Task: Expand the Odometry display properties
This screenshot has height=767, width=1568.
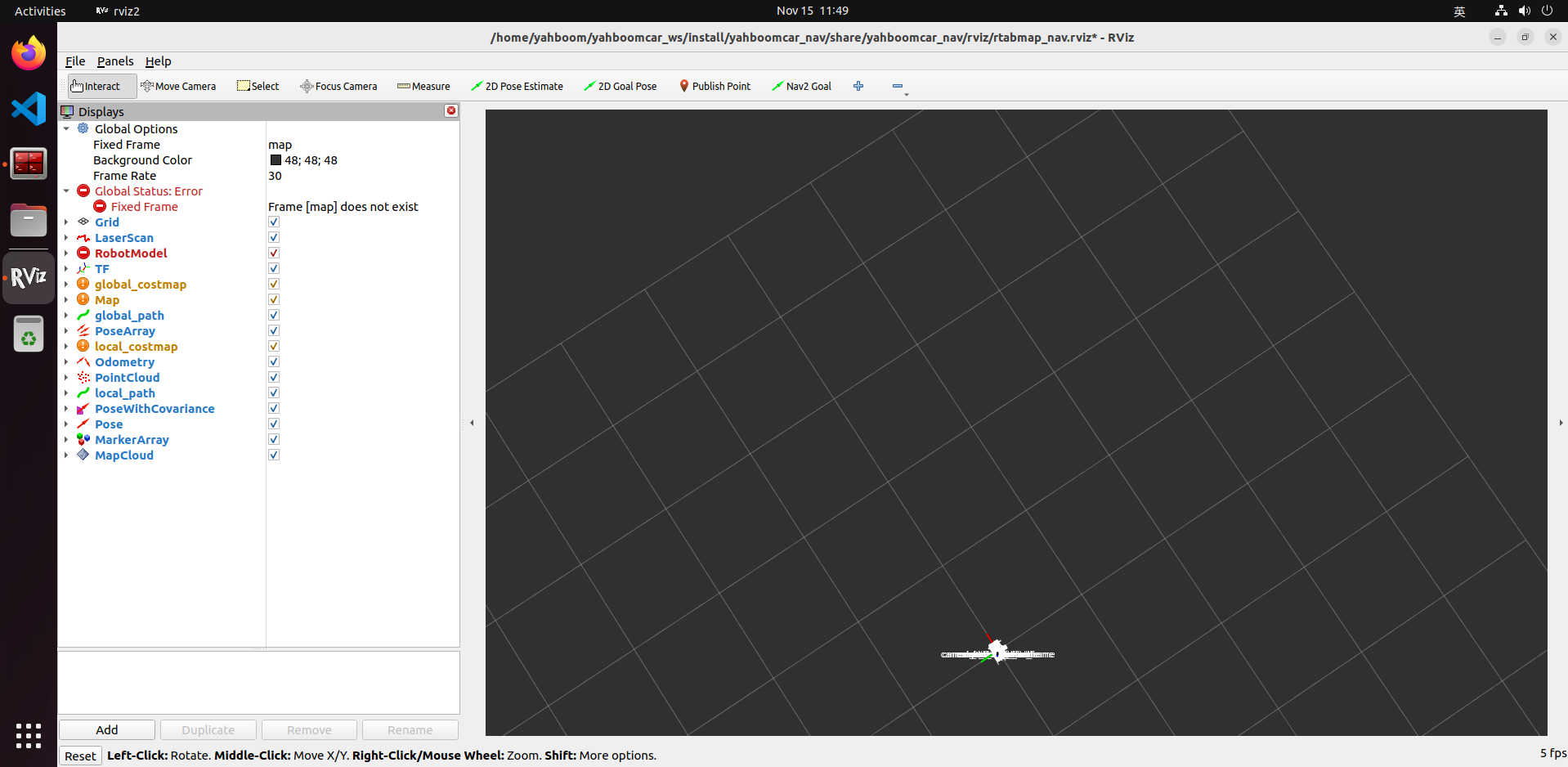Action: coord(66,361)
